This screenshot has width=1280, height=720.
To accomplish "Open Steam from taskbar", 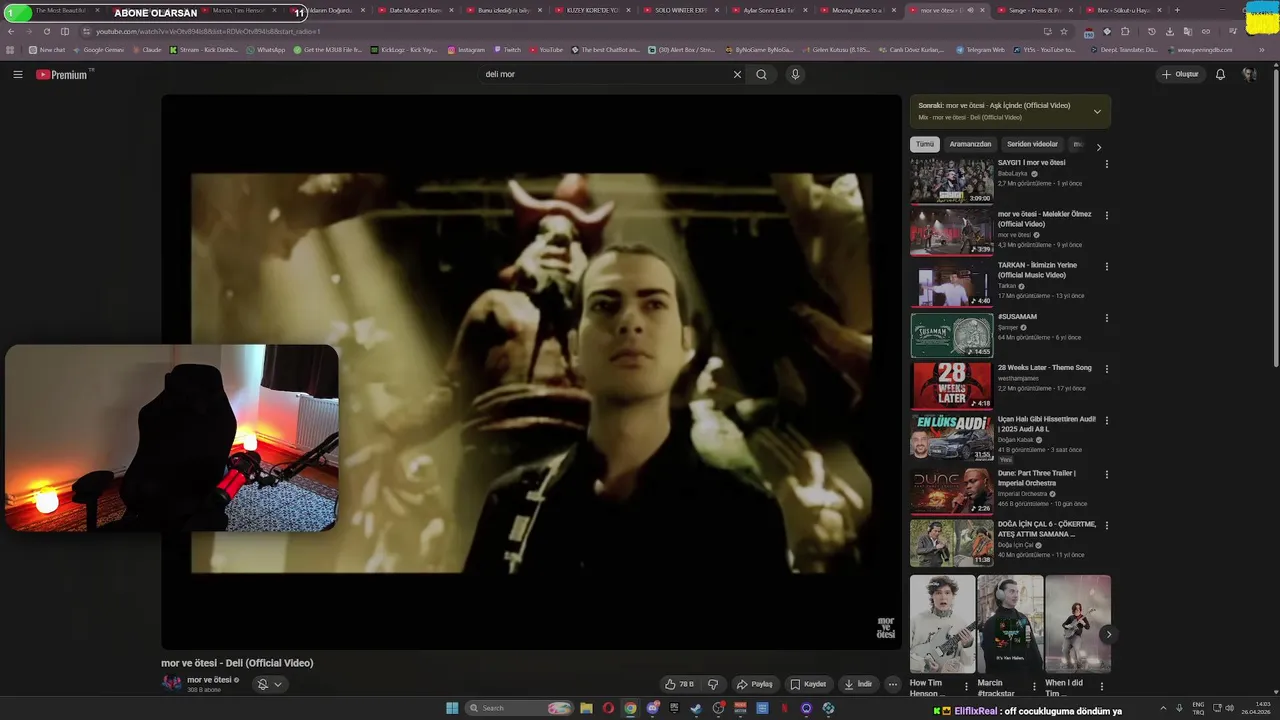I will [x=696, y=708].
